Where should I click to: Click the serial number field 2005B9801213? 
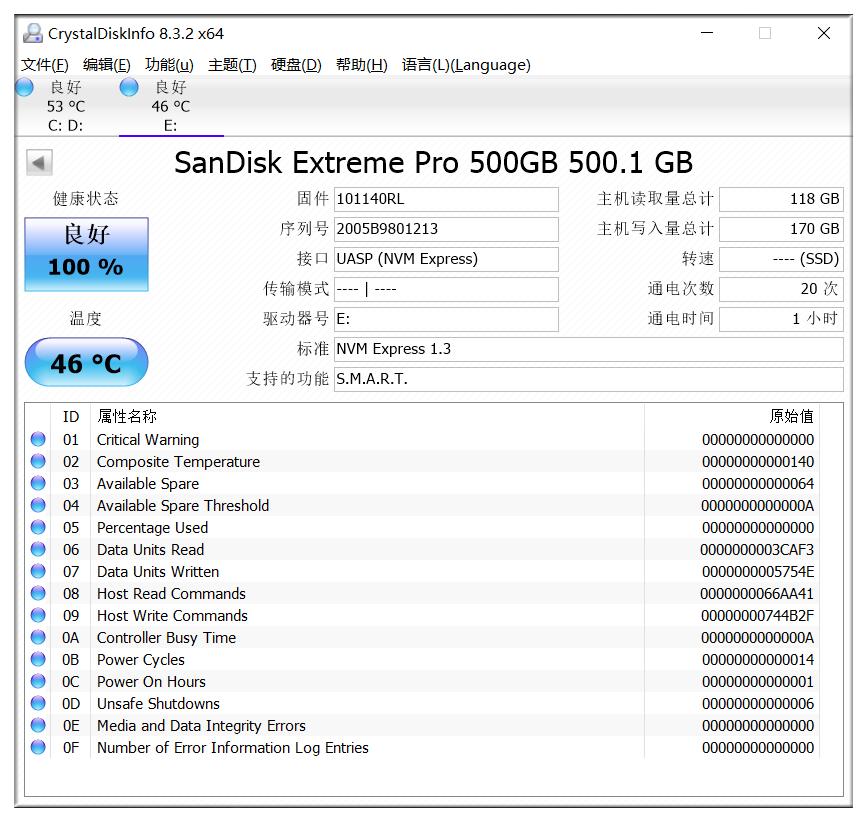446,229
